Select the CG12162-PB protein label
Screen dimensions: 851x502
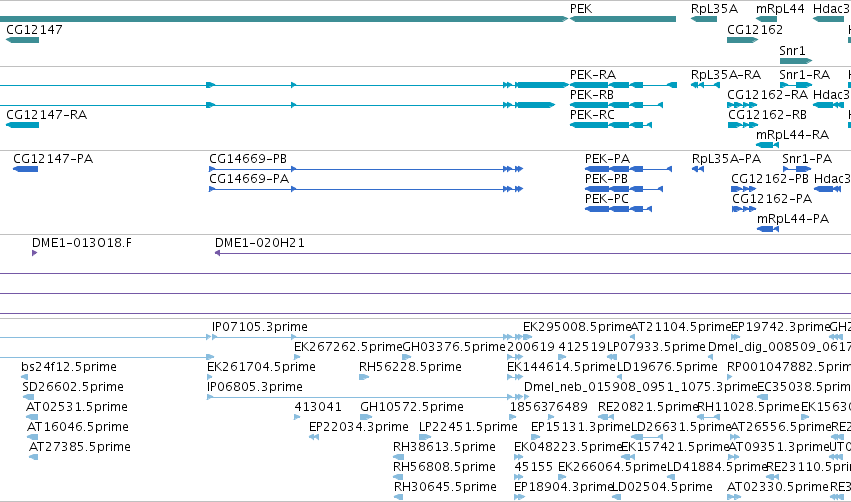click(x=770, y=179)
